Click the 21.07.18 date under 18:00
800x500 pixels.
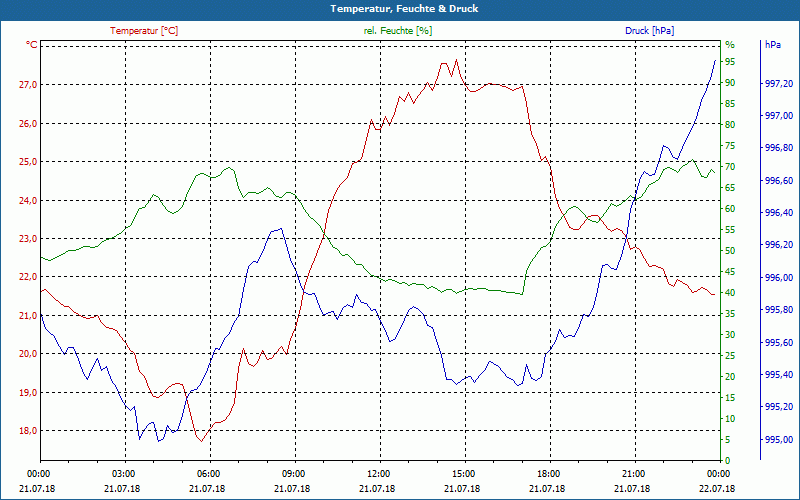[x=547, y=488]
